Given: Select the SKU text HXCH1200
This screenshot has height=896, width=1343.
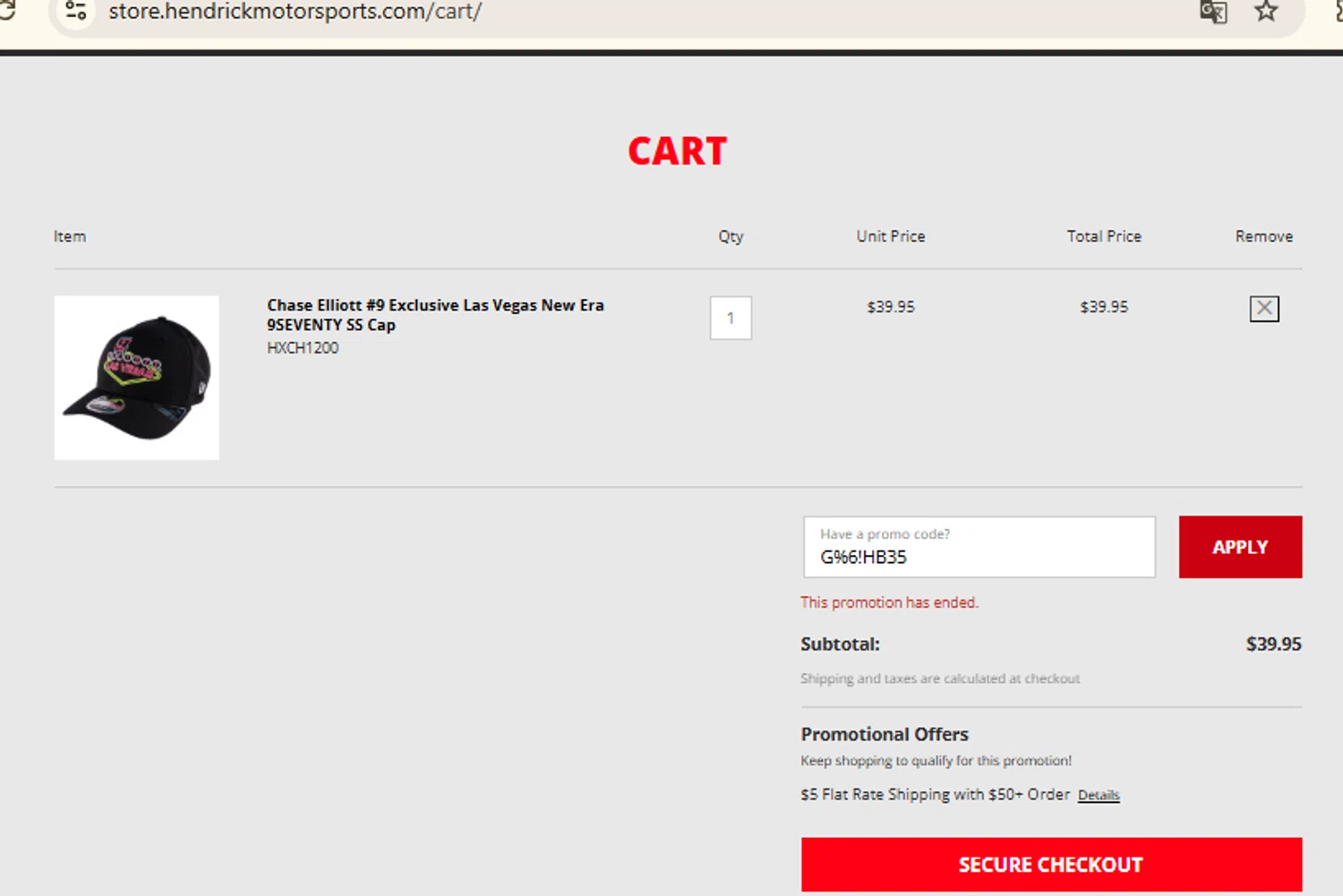Looking at the screenshot, I should pyautogui.click(x=303, y=348).
